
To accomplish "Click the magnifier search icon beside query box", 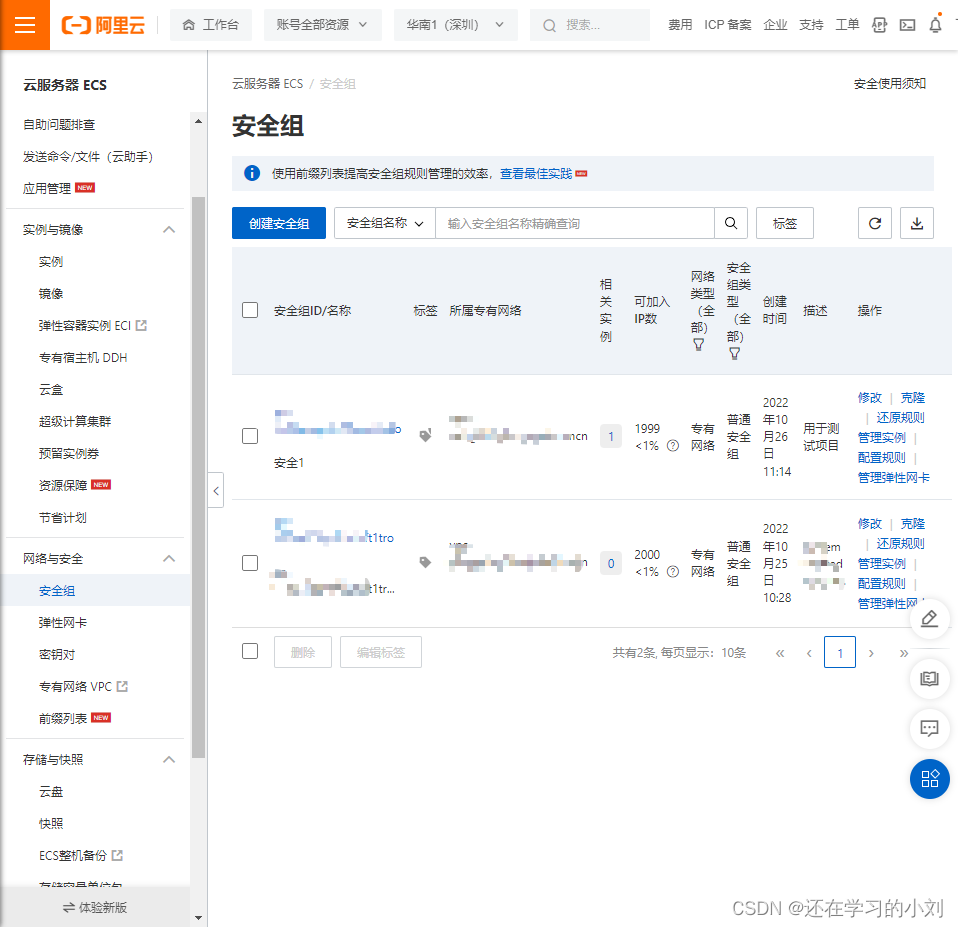I will [731, 224].
